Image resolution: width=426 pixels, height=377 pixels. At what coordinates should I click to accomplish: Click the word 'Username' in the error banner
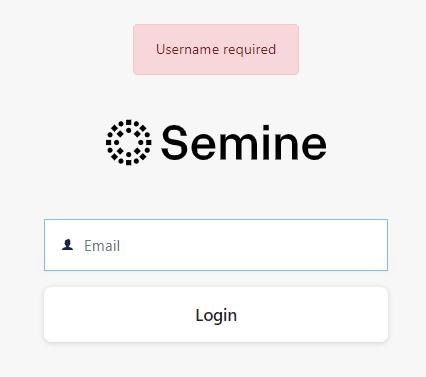pyautogui.click(x=188, y=49)
